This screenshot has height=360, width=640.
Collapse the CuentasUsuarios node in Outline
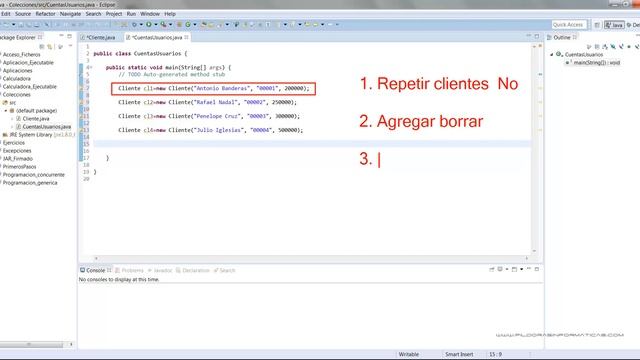[x=552, y=54]
